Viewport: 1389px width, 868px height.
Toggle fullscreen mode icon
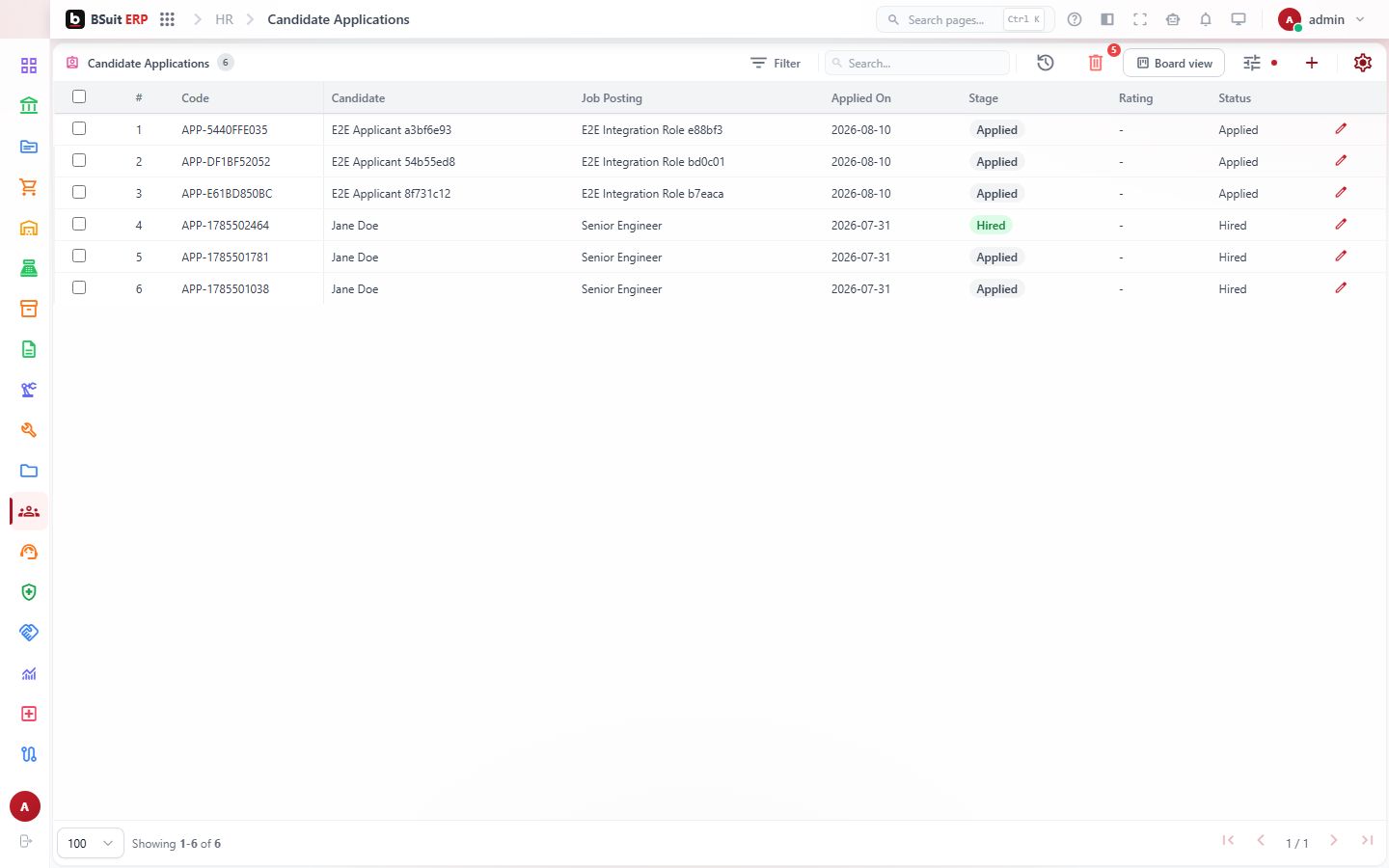(x=1140, y=19)
